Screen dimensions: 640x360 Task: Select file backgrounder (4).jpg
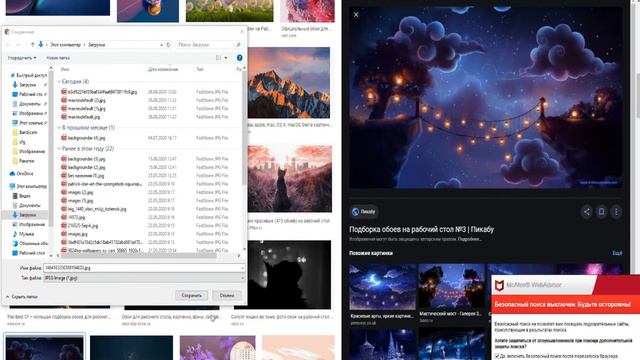coord(86,138)
